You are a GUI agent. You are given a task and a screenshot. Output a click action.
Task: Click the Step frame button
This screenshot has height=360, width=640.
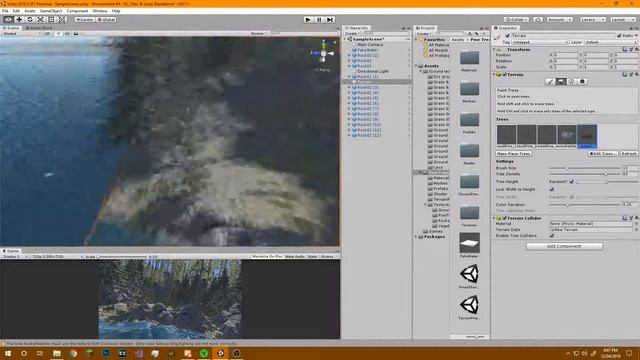(330, 20)
